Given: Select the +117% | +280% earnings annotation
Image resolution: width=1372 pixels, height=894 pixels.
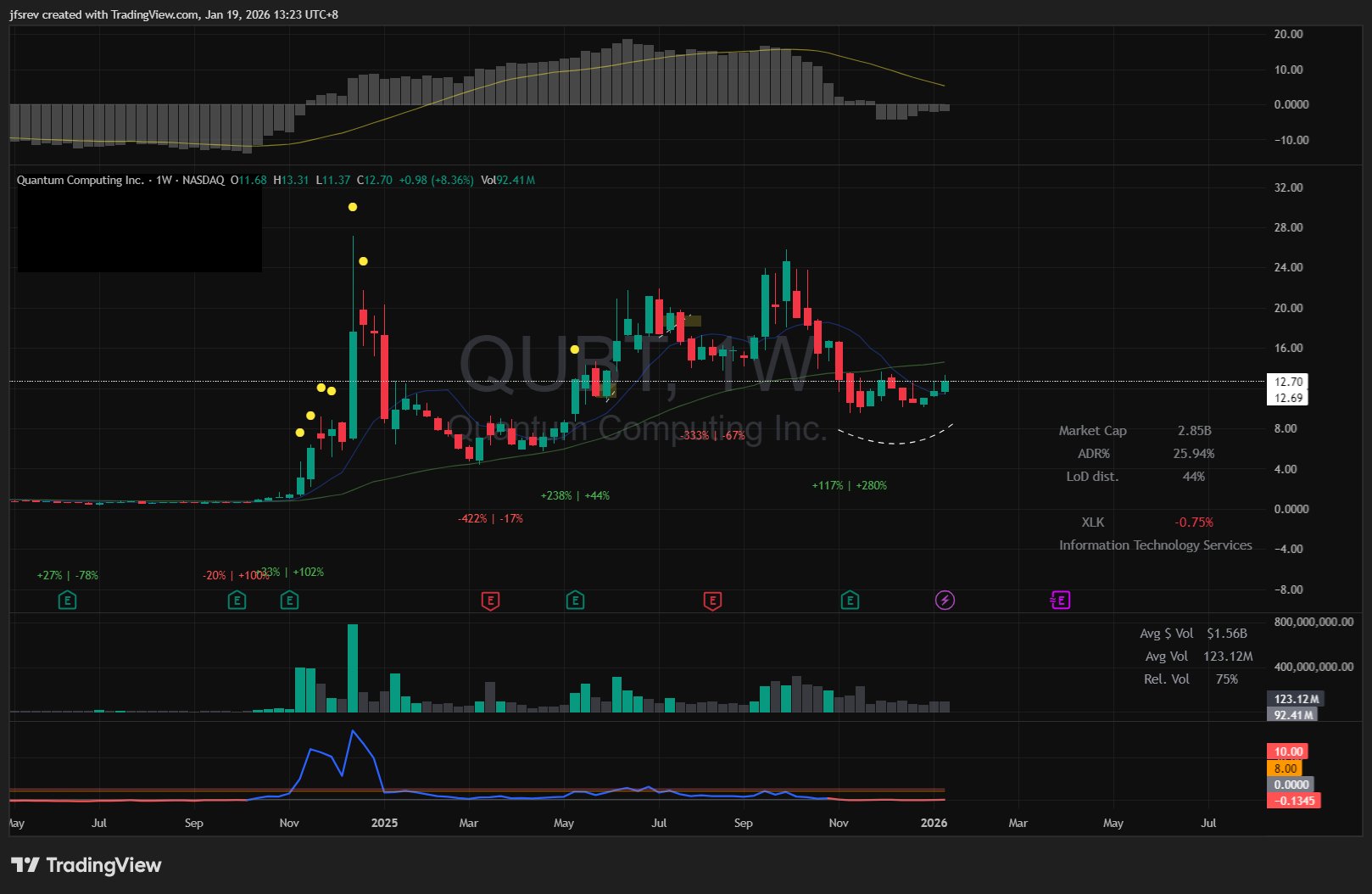Looking at the screenshot, I should (850, 485).
